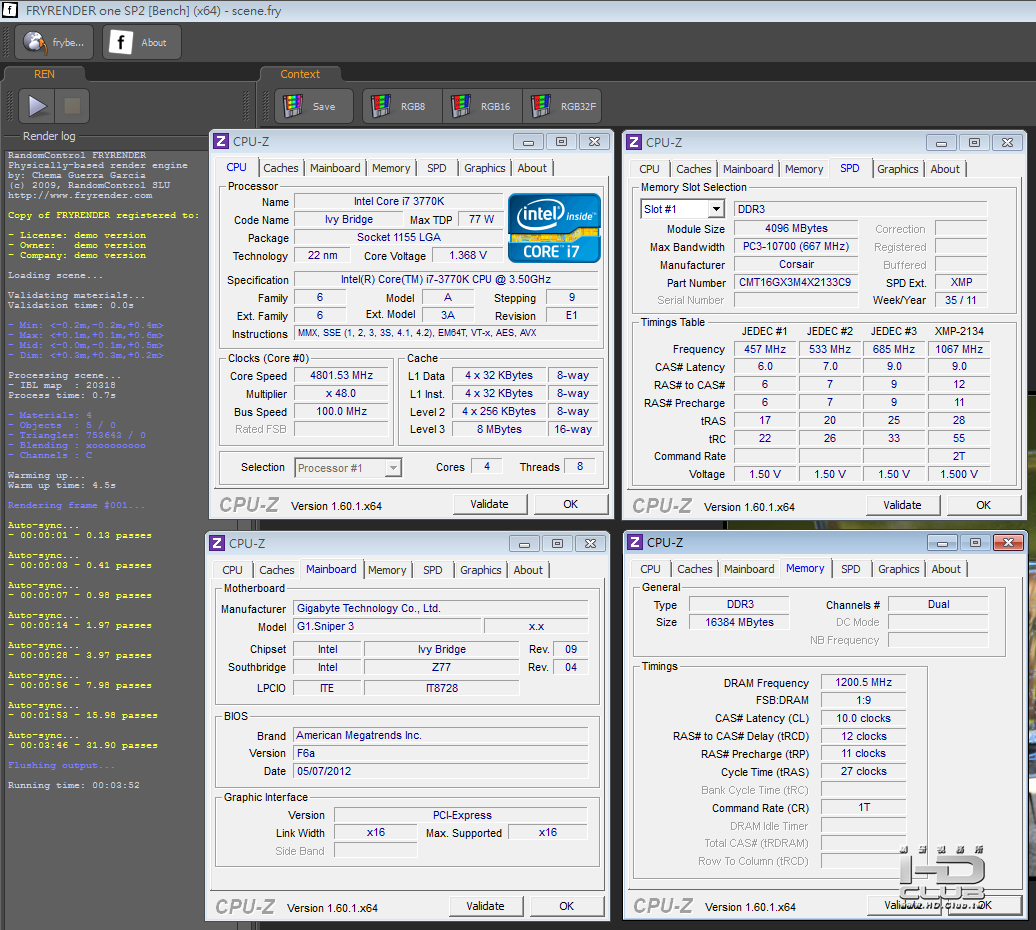Click the Multiplier x 48.0 value
This screenshot has width=1036, height=930.
342,393
